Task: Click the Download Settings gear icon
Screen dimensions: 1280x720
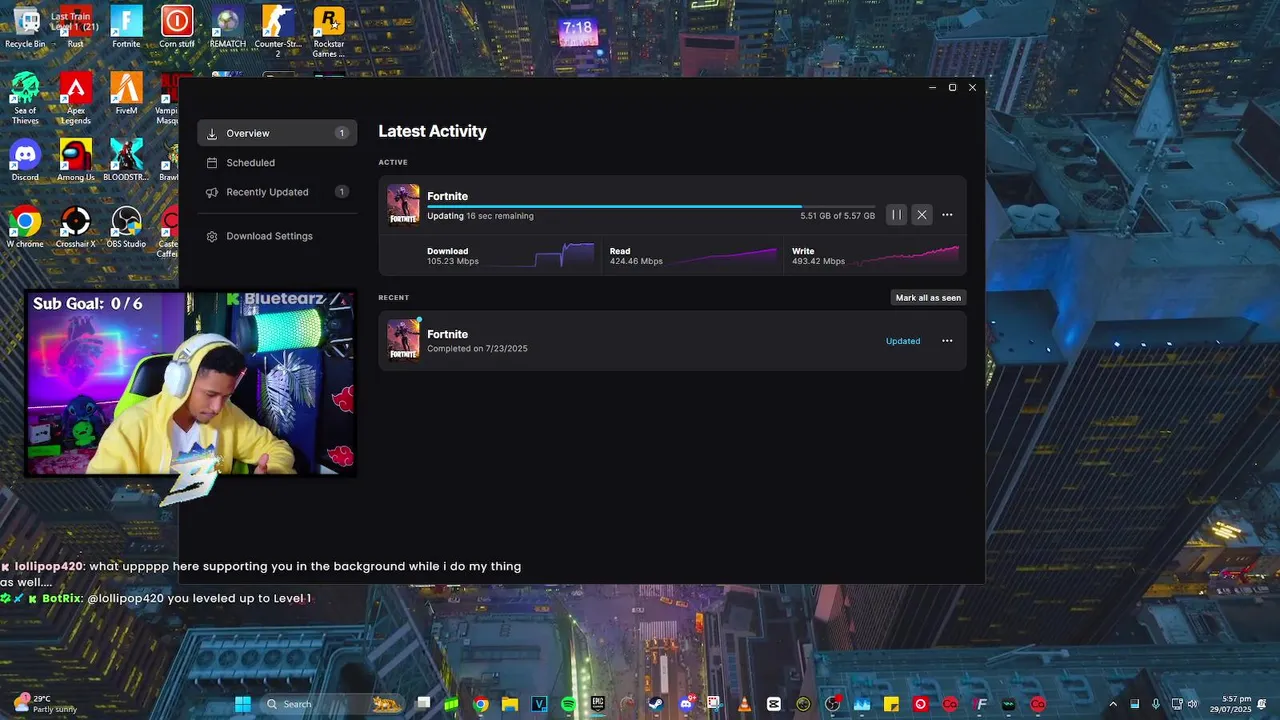Action: 212,236
